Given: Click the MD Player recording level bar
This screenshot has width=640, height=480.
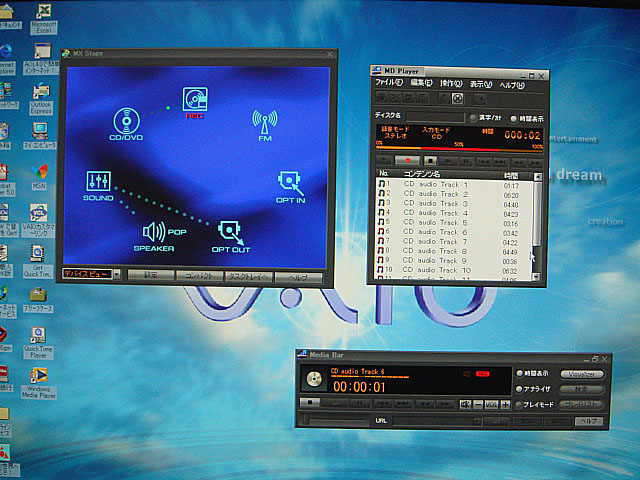Looking at the screenshot, I should pyautogui.click(x=460, y=145).
